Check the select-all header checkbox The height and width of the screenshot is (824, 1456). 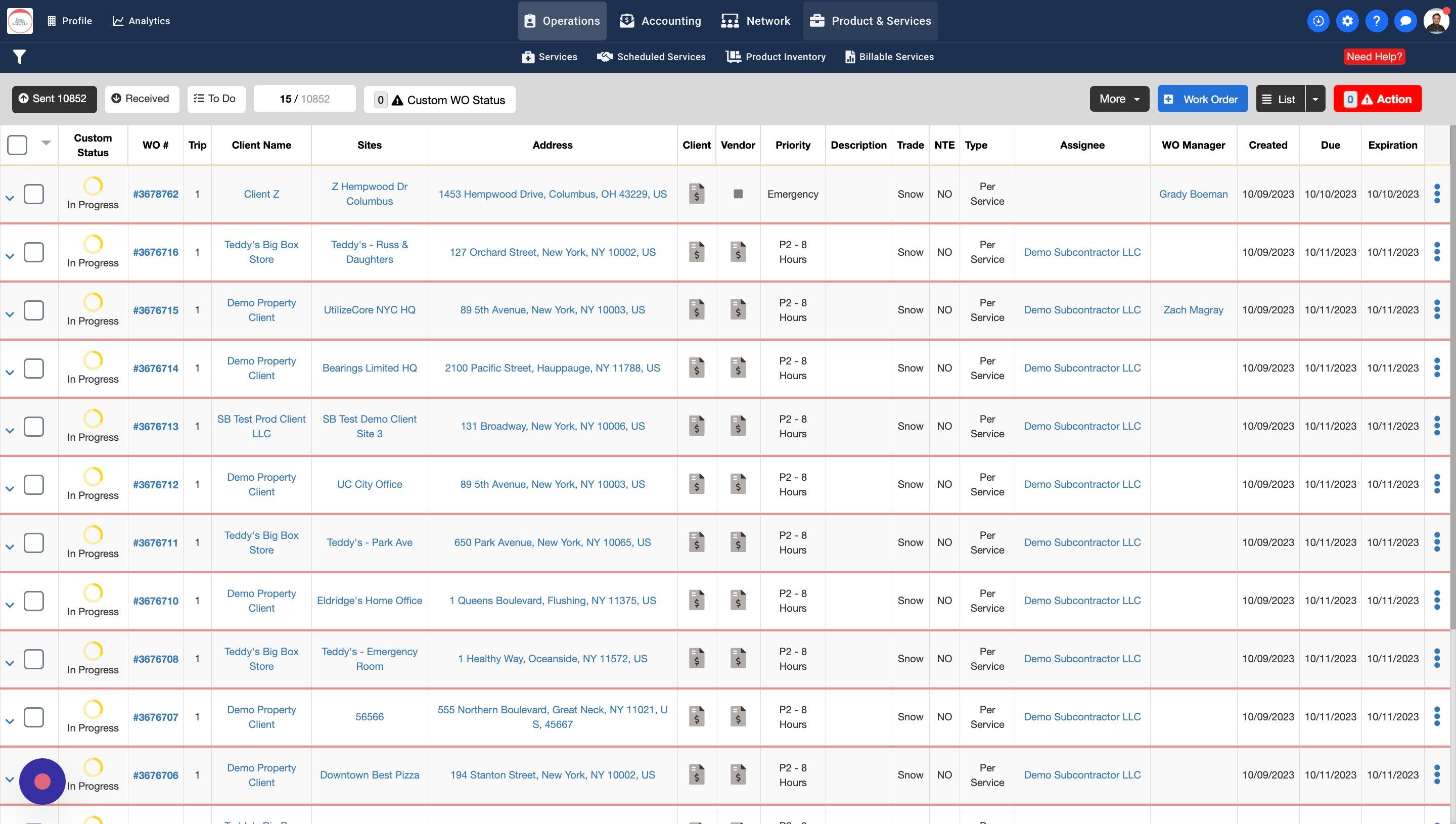point(17,145)
